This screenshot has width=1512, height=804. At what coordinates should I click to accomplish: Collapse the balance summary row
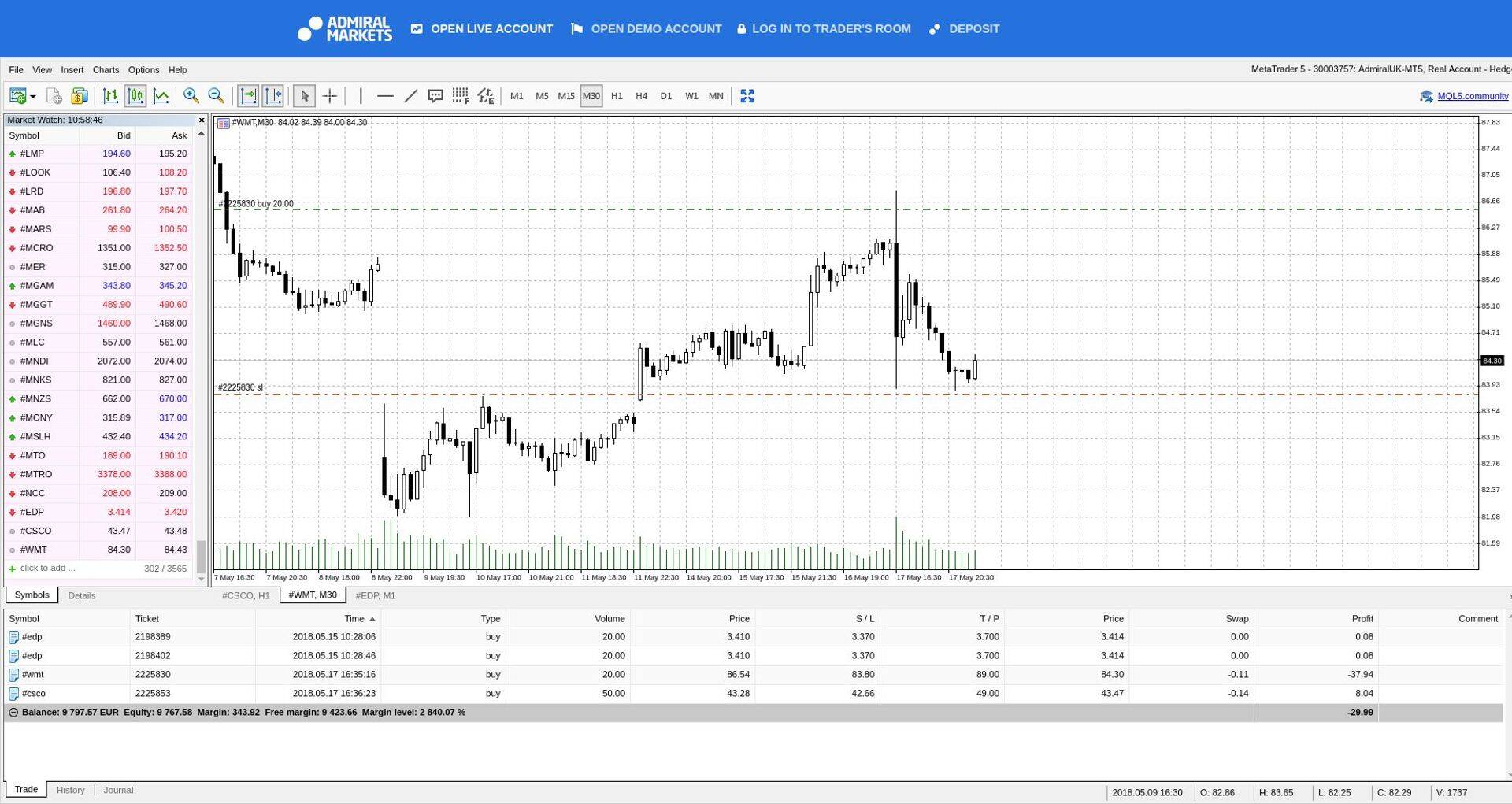point(13,712)
